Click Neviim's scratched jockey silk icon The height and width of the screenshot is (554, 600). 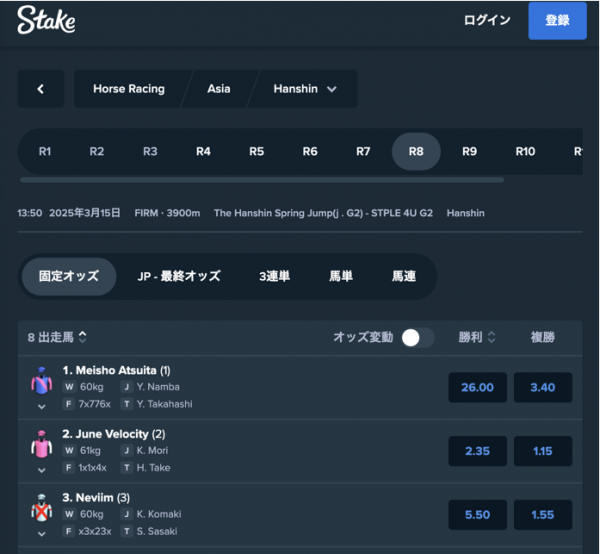(41, 508)
